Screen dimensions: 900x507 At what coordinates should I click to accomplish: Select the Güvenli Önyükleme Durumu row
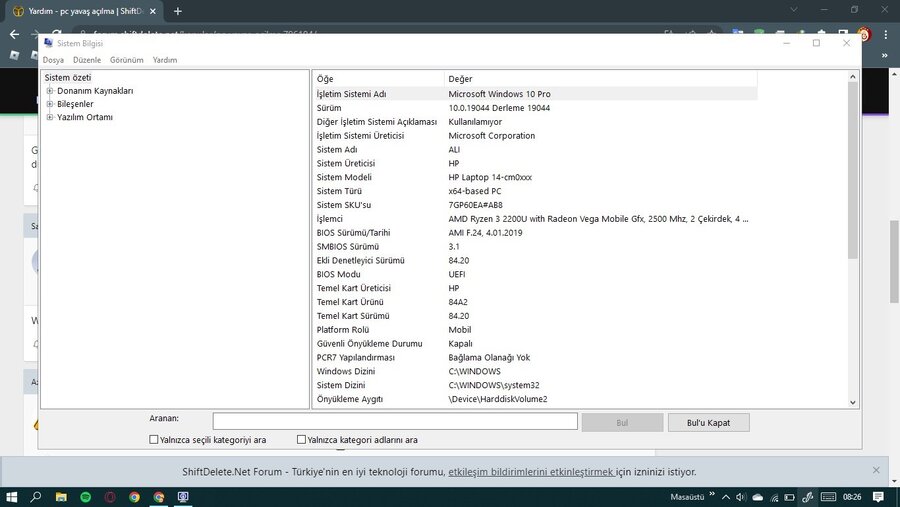pos(536,343)
